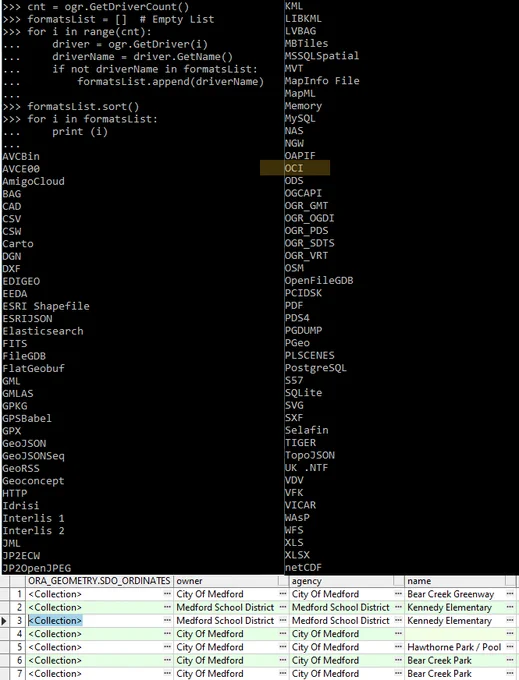This screenshot has height=680, width=519.
Task: Click the current-row arrow indicator on row 3
Action: click(x=4, y=621)
